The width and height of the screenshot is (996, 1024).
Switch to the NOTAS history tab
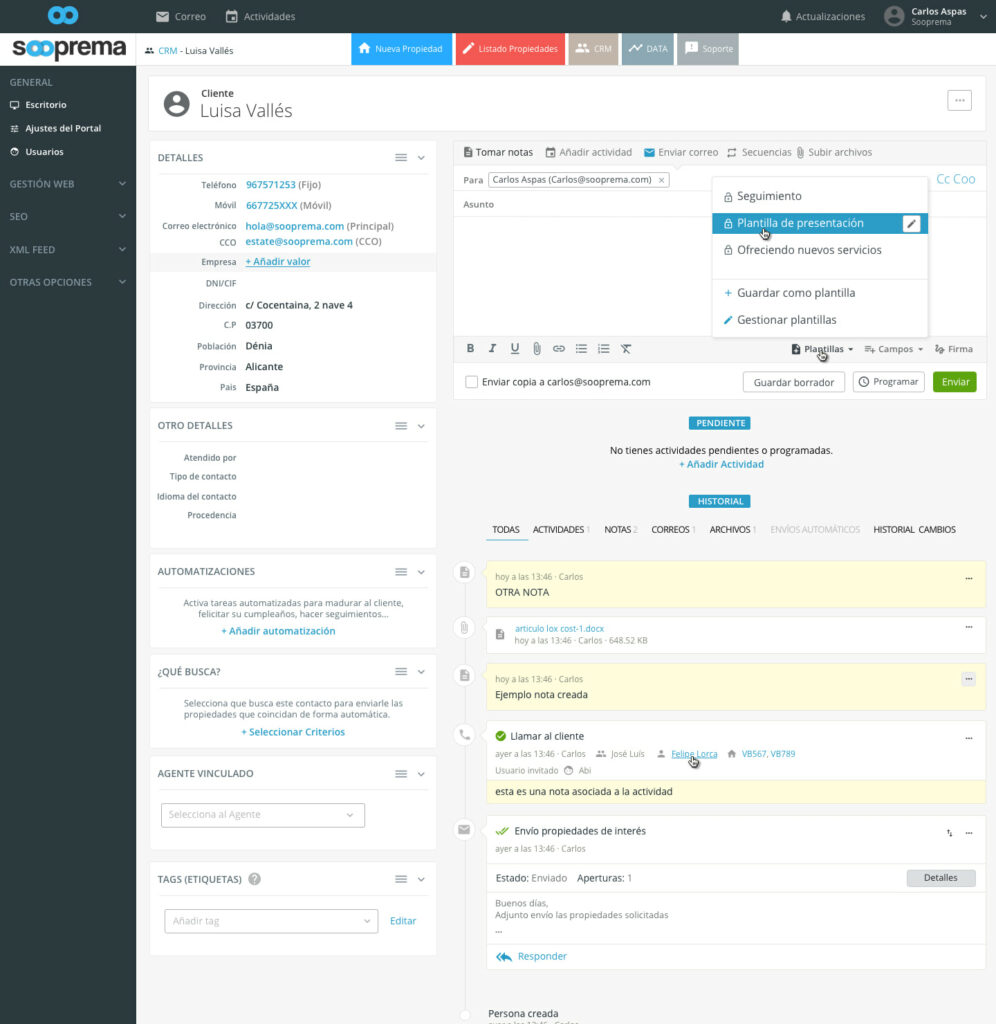[620, 530]
